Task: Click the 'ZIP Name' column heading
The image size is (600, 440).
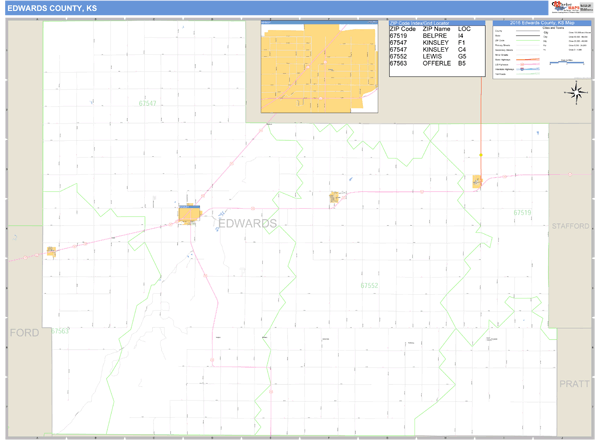Action: click(436, 29)
